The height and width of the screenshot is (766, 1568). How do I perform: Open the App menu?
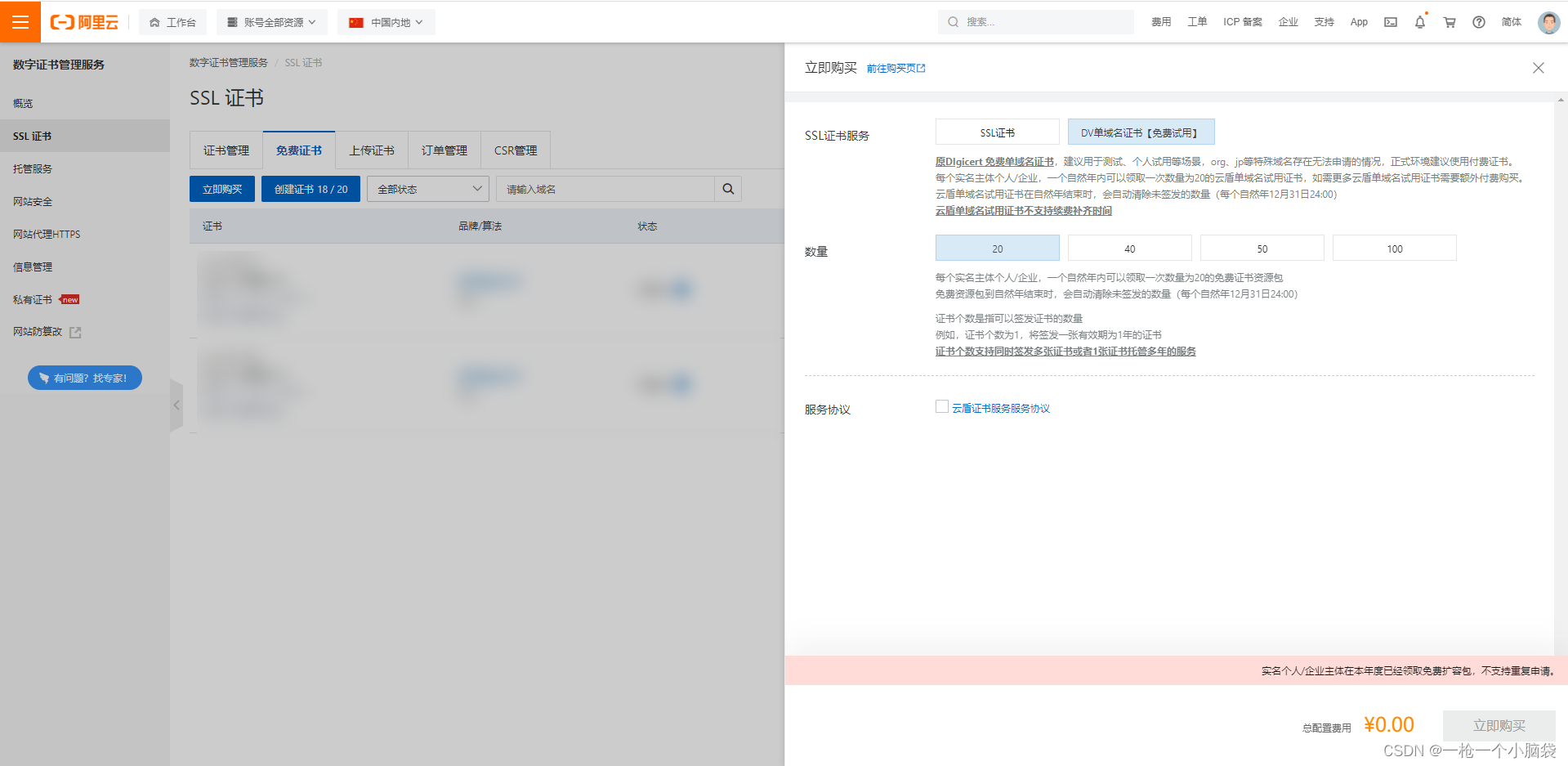(1359, 22)
